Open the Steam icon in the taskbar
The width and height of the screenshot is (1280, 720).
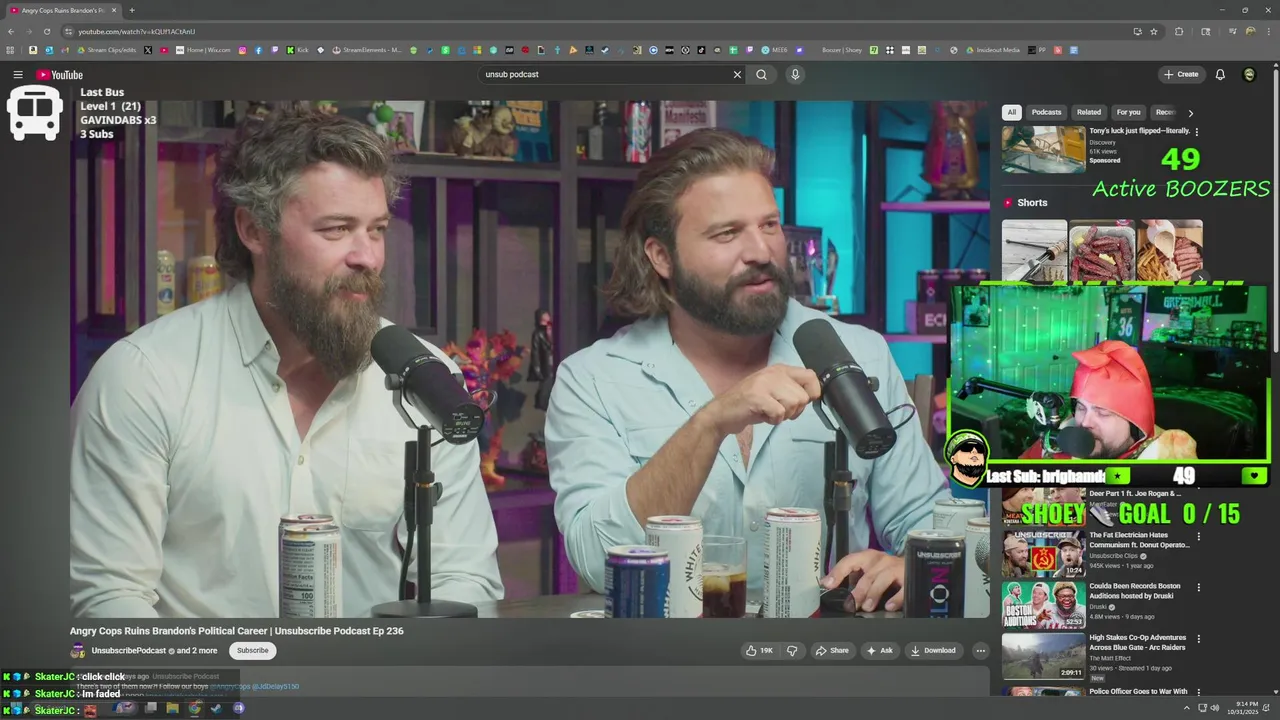pos(216,708)
